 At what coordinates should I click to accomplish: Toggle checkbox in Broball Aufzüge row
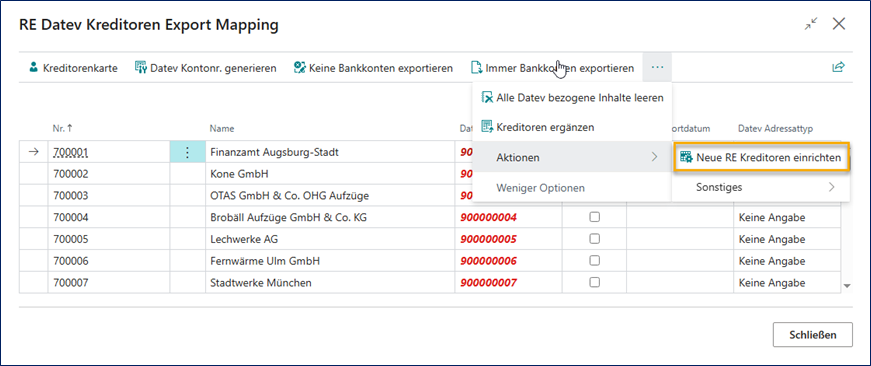coord(594,217)
